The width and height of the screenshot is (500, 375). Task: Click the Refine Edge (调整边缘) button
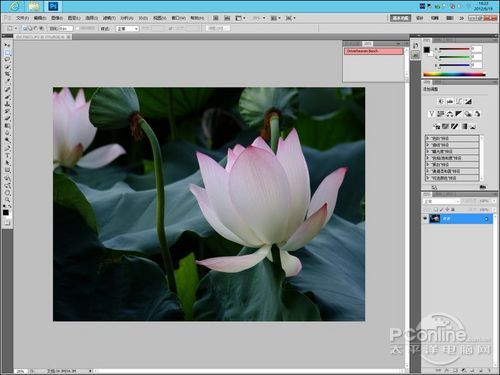click(218, 29)
